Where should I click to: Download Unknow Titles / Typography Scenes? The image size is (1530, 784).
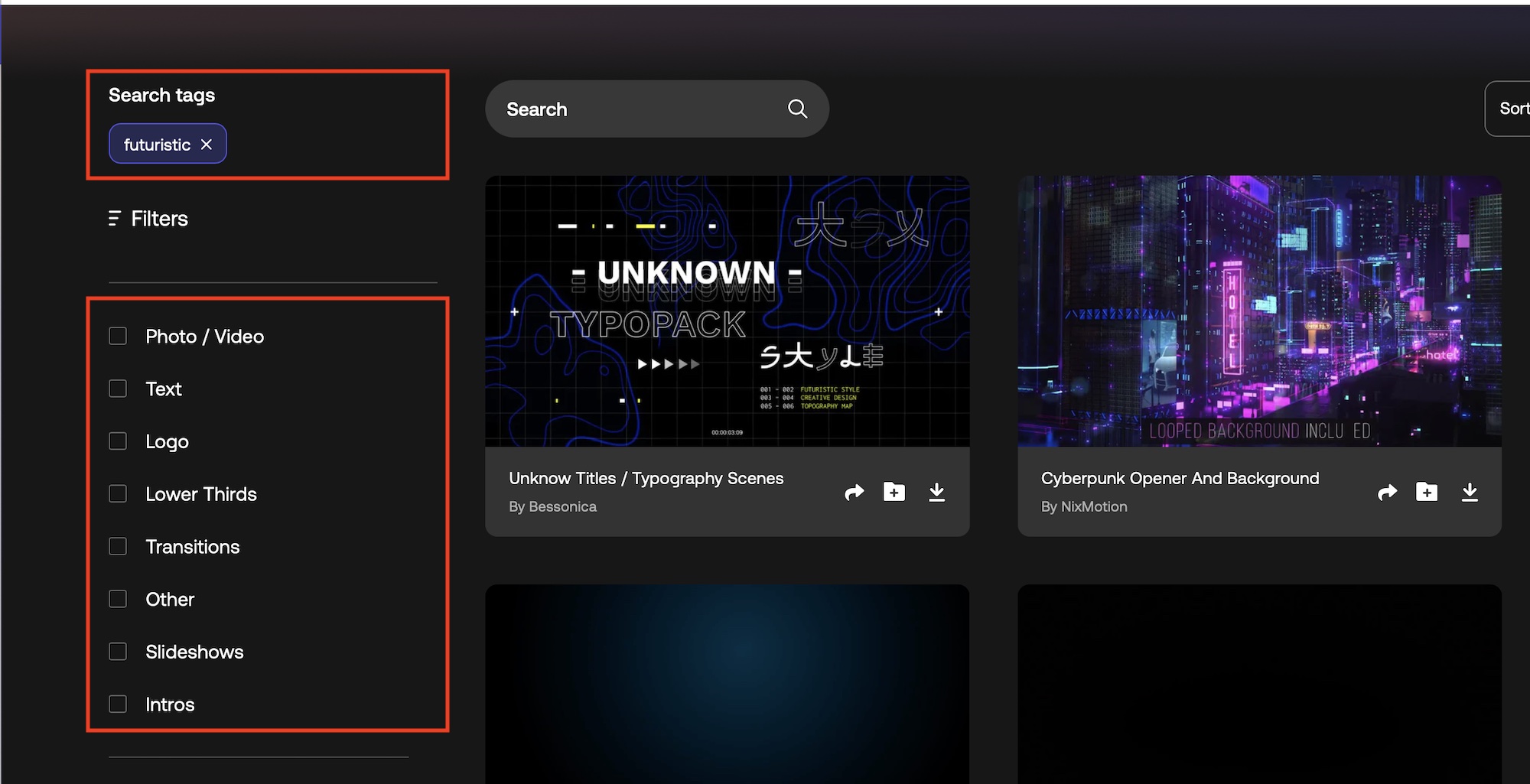pos(936,492)
